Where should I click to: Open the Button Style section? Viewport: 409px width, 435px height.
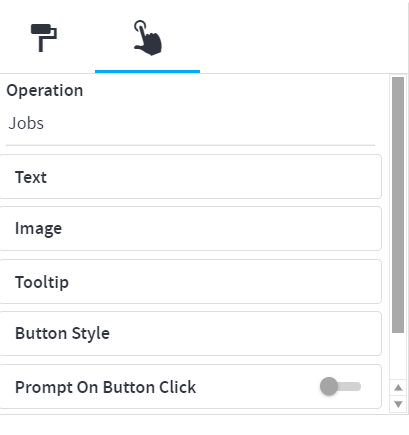click(190, 333)
